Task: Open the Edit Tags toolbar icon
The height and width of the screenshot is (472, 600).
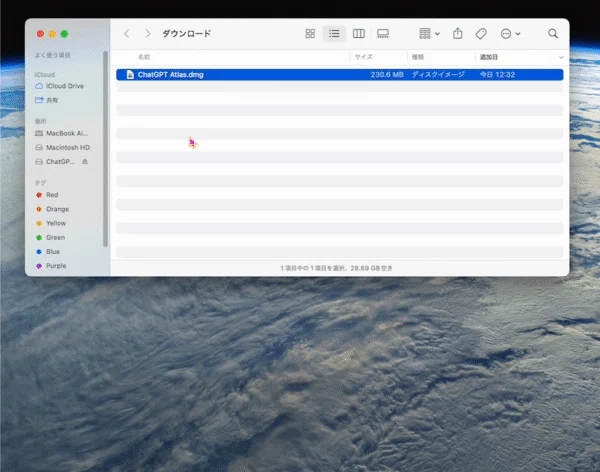Action: point(481,34)
